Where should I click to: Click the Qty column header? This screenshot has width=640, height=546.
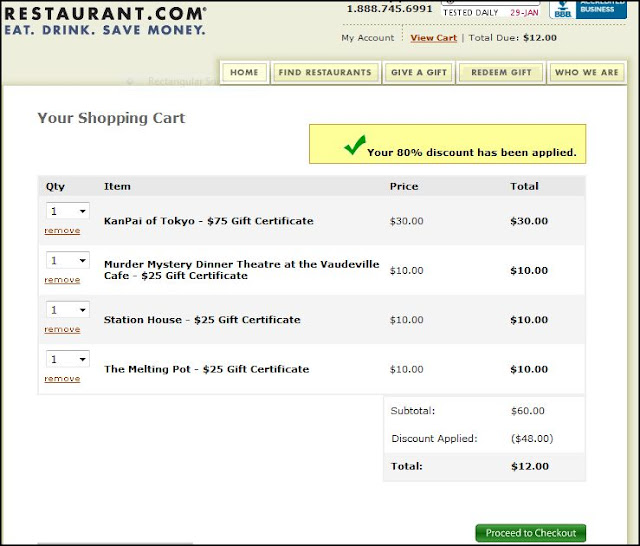(x=55, y=186)
